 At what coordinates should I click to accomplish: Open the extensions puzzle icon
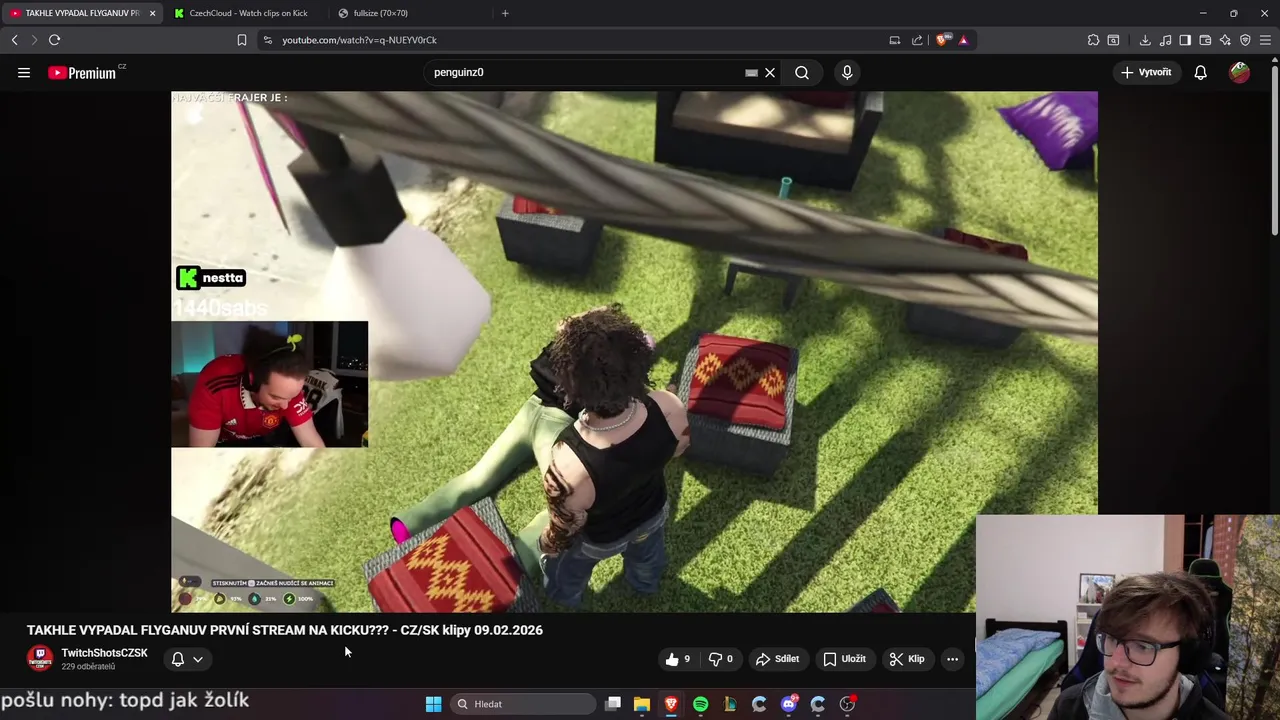(1093, 40)
